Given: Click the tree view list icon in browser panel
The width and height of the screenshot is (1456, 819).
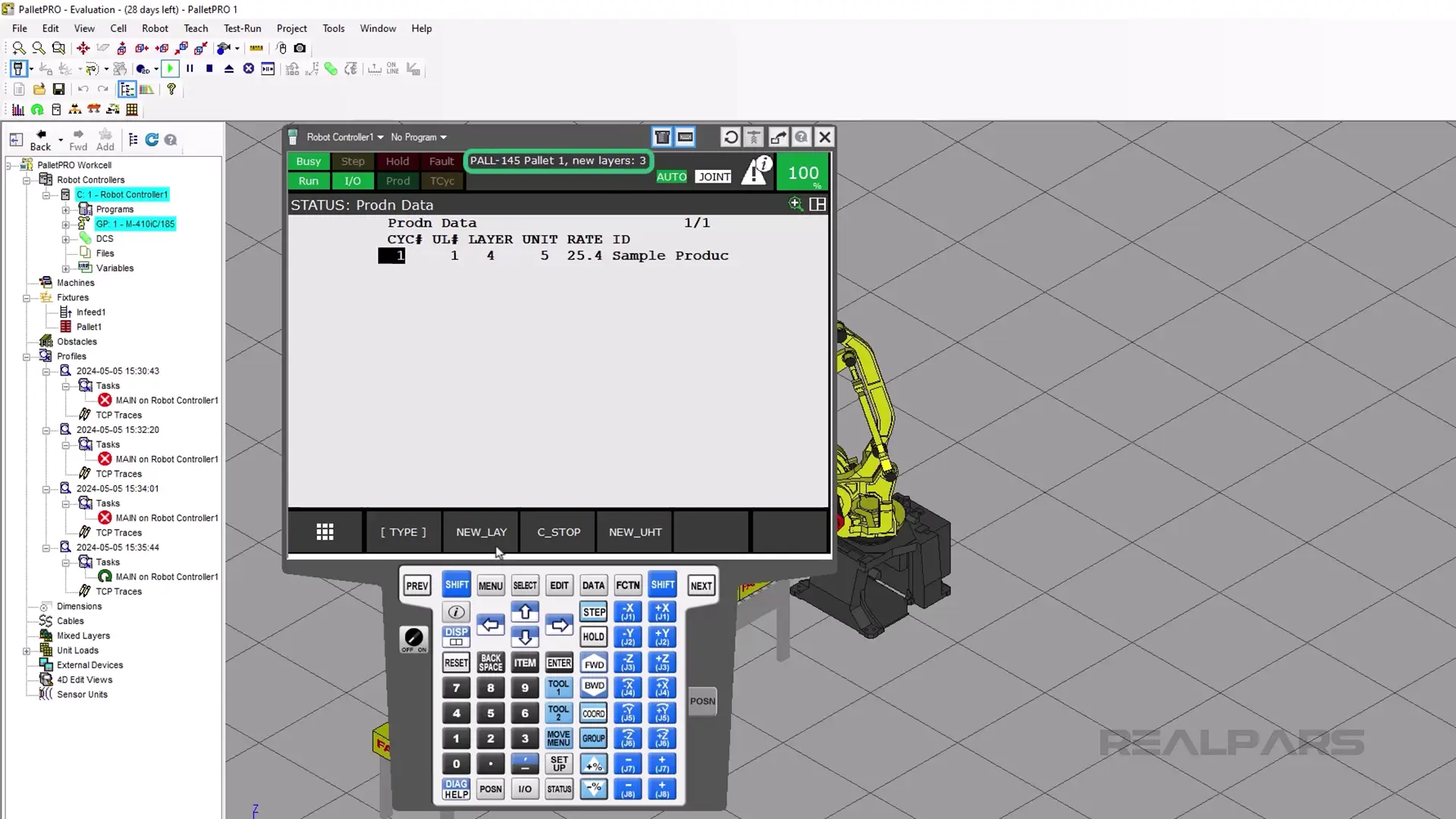Looking at the screenshot, I should click(133, 140).
